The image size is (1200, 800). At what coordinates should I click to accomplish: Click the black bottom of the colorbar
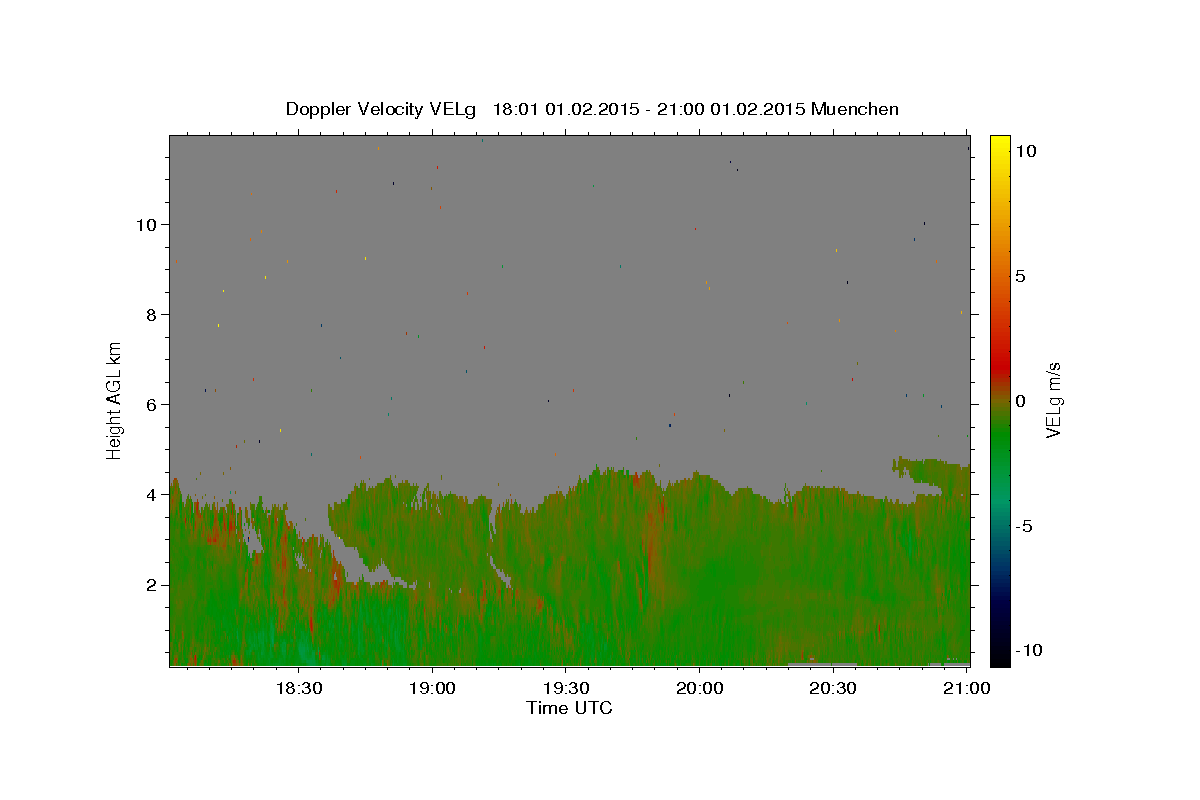pos(999,655)
